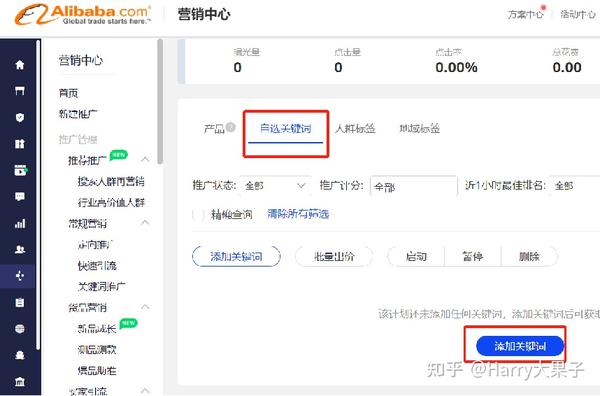Open the store icon in dark sidebar
Image resolution: width=600 pixels, height=396 pixels.
20,91
